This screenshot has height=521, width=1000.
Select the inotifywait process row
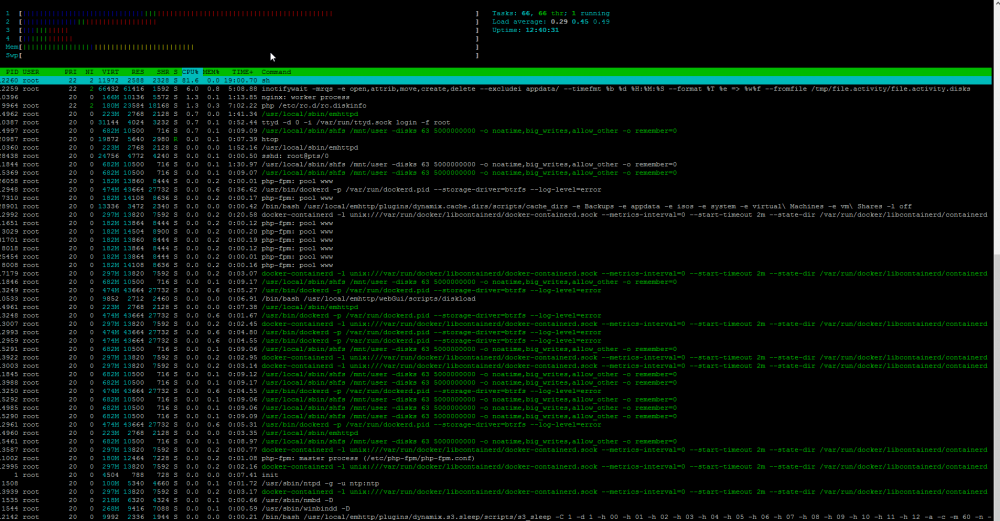coord(496,89)
